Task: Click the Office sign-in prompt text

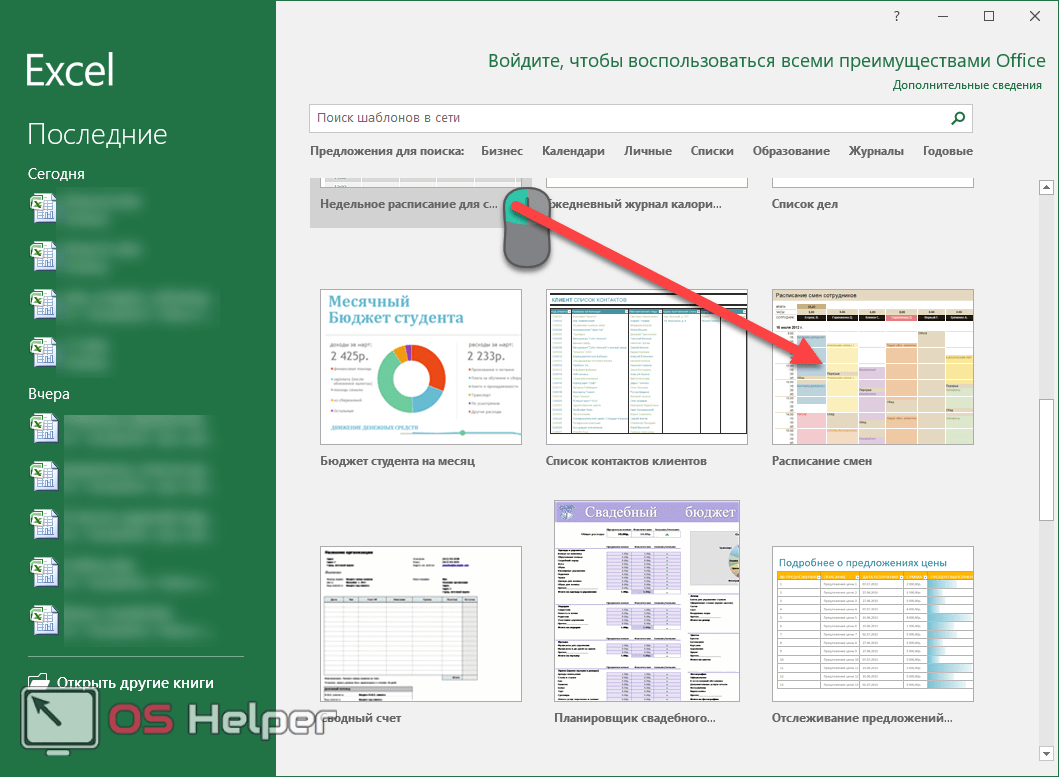Action: click(x=767, y=61)
